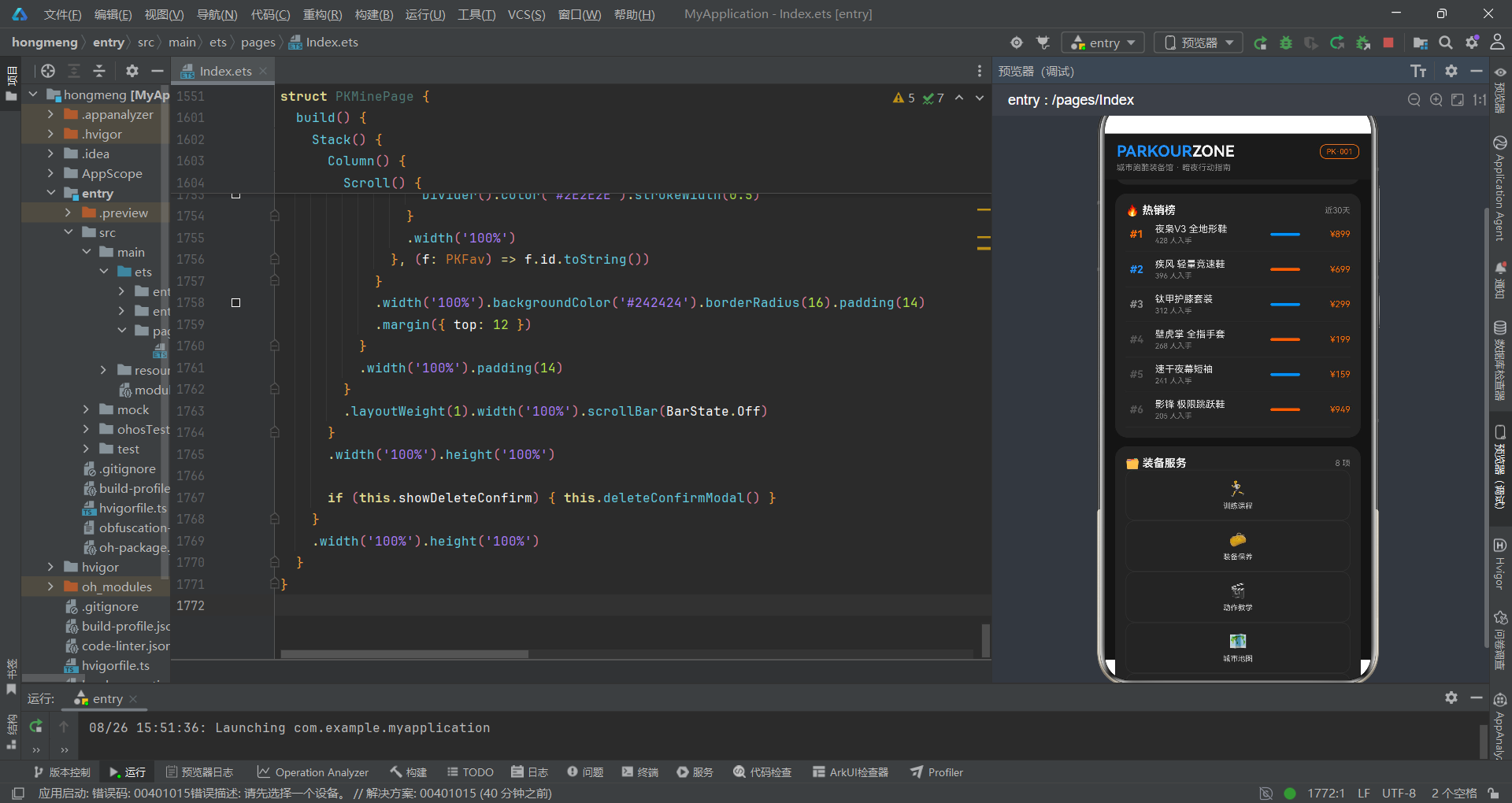The image size is (1512, 803).
Task: Open the 构建(B) menu
Action: coord(374,14)
